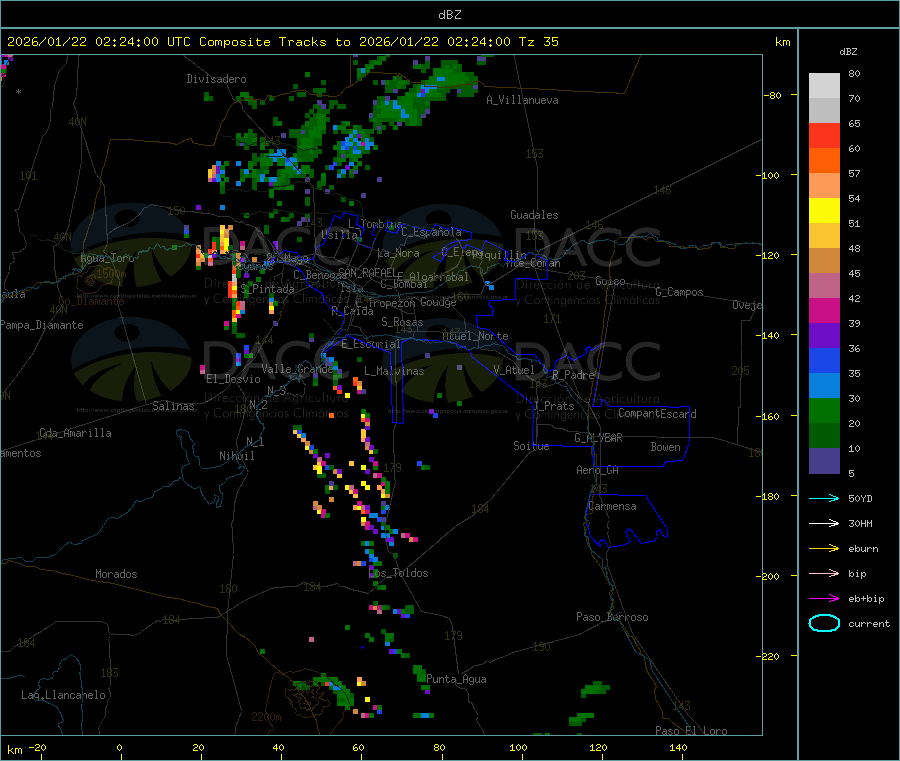Viewport: 900px width, 761px height.
Task: Click the Punta_Agua map label
Action: [x=456, y=679]
